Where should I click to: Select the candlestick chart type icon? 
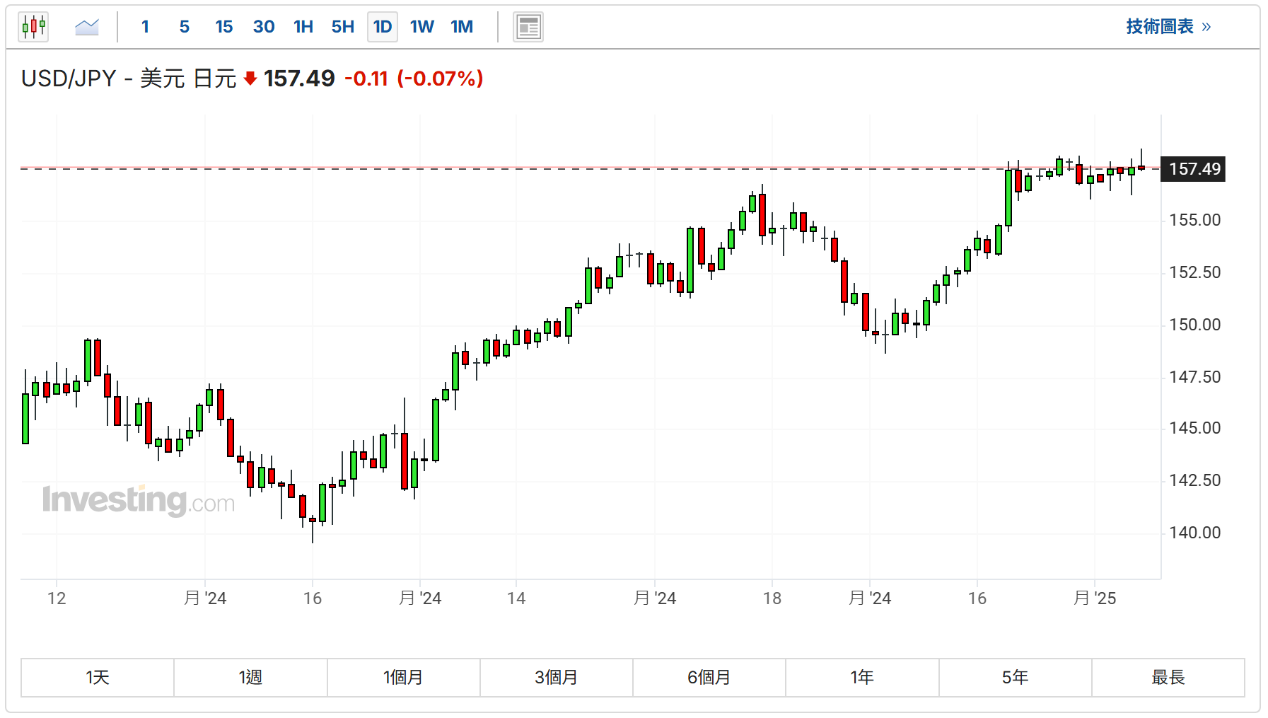(34, 27)
